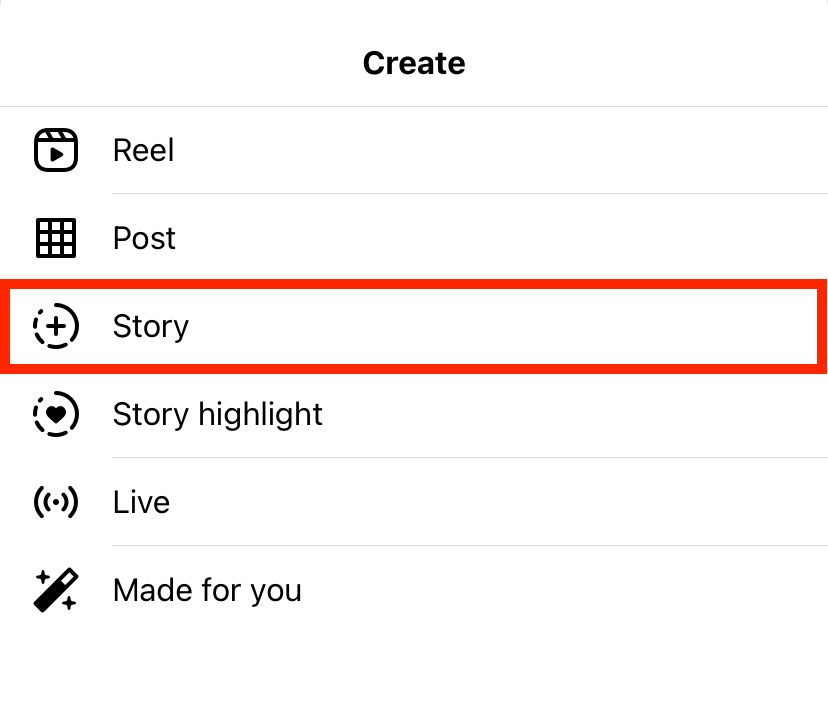Select the Made for you text label
The image size is (828, 720).
coord(208,591)
